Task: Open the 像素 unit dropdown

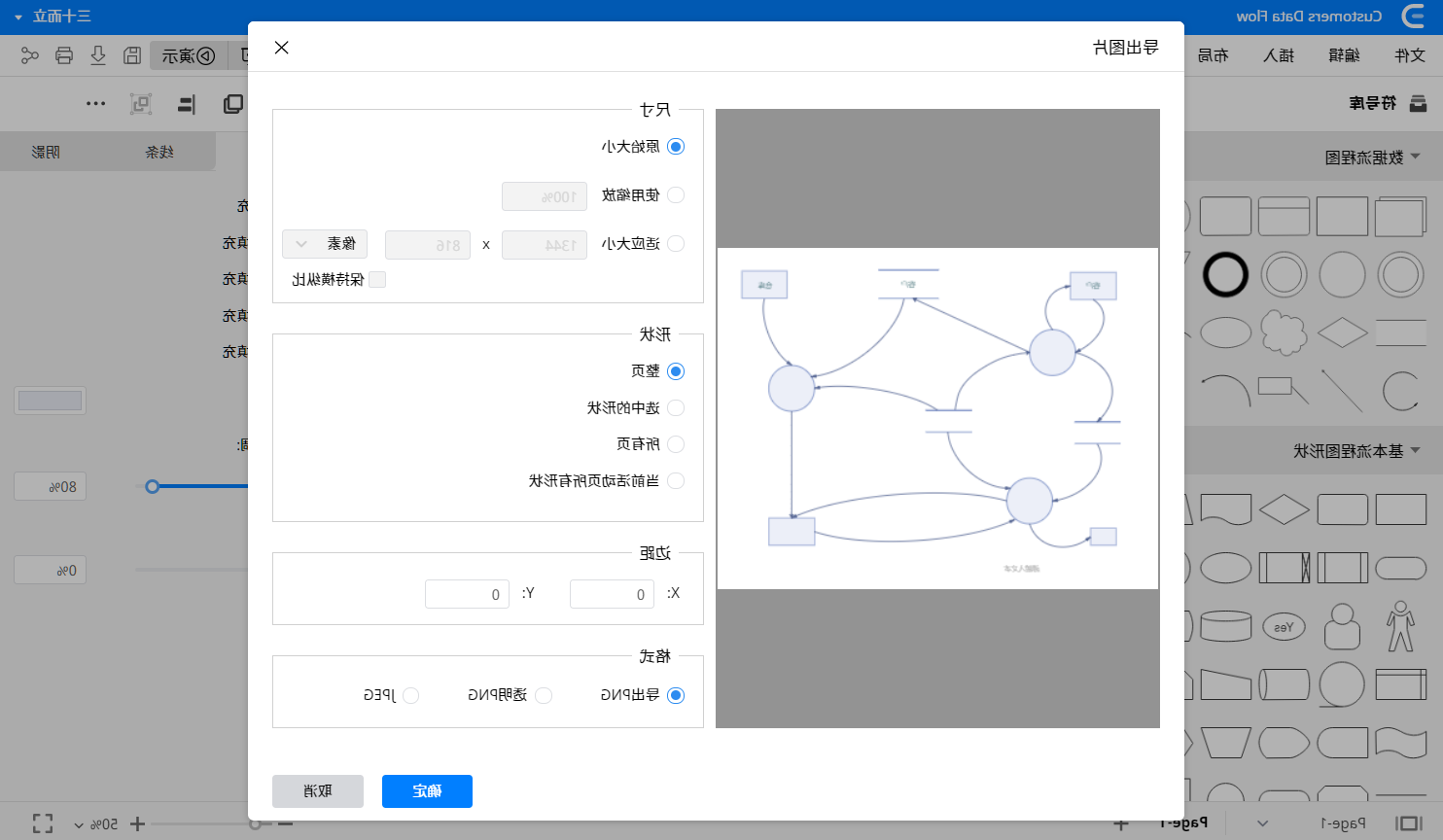Action: (325, 244)
